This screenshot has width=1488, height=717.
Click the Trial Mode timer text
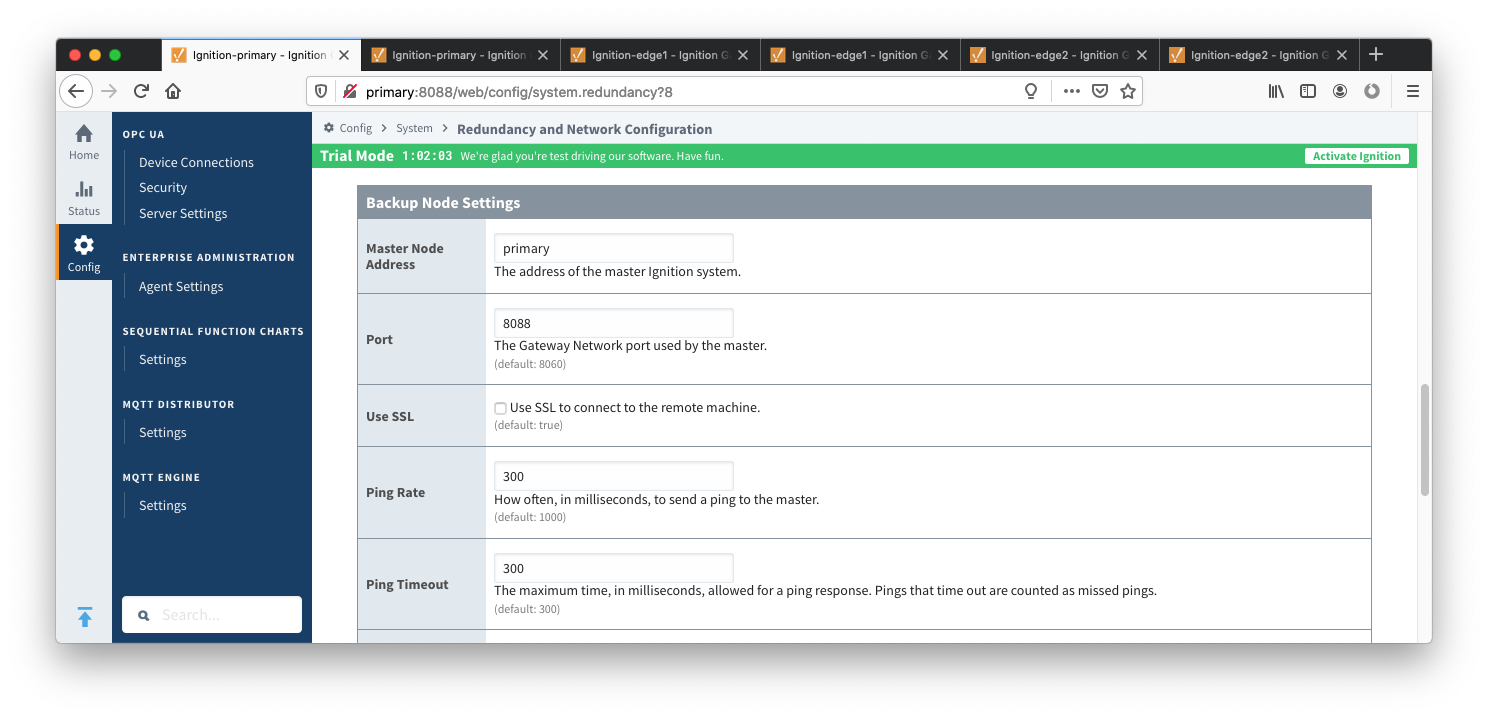[x=427, y=156]
